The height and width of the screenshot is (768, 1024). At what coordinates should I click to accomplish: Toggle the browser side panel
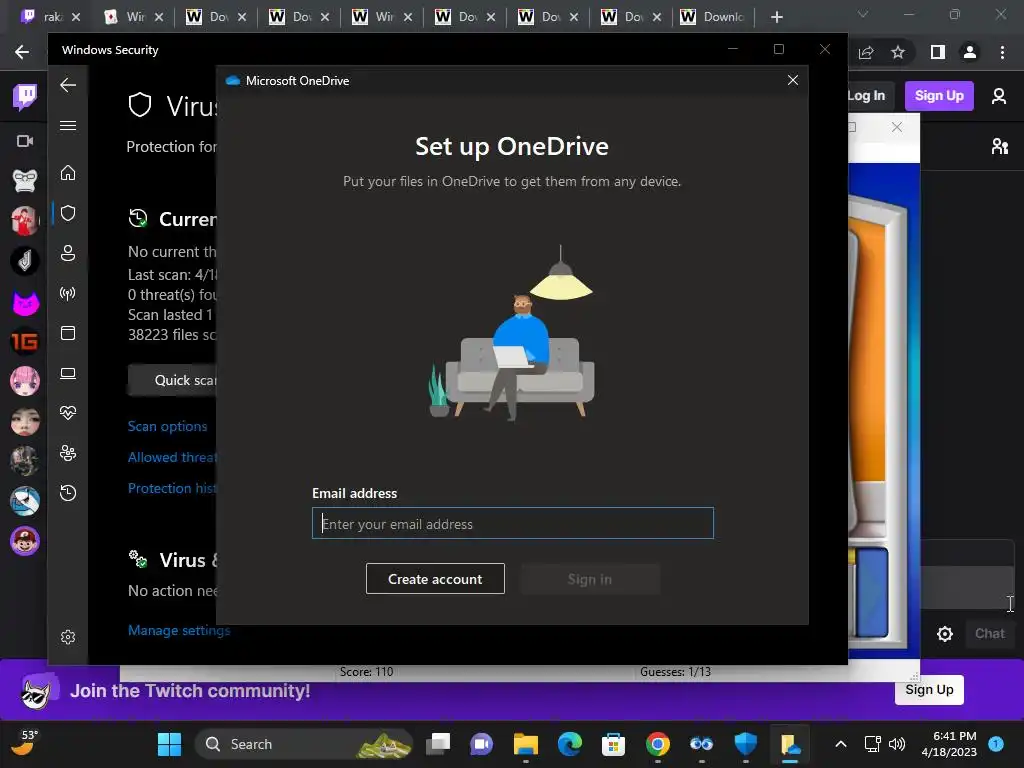click(938, 52)
